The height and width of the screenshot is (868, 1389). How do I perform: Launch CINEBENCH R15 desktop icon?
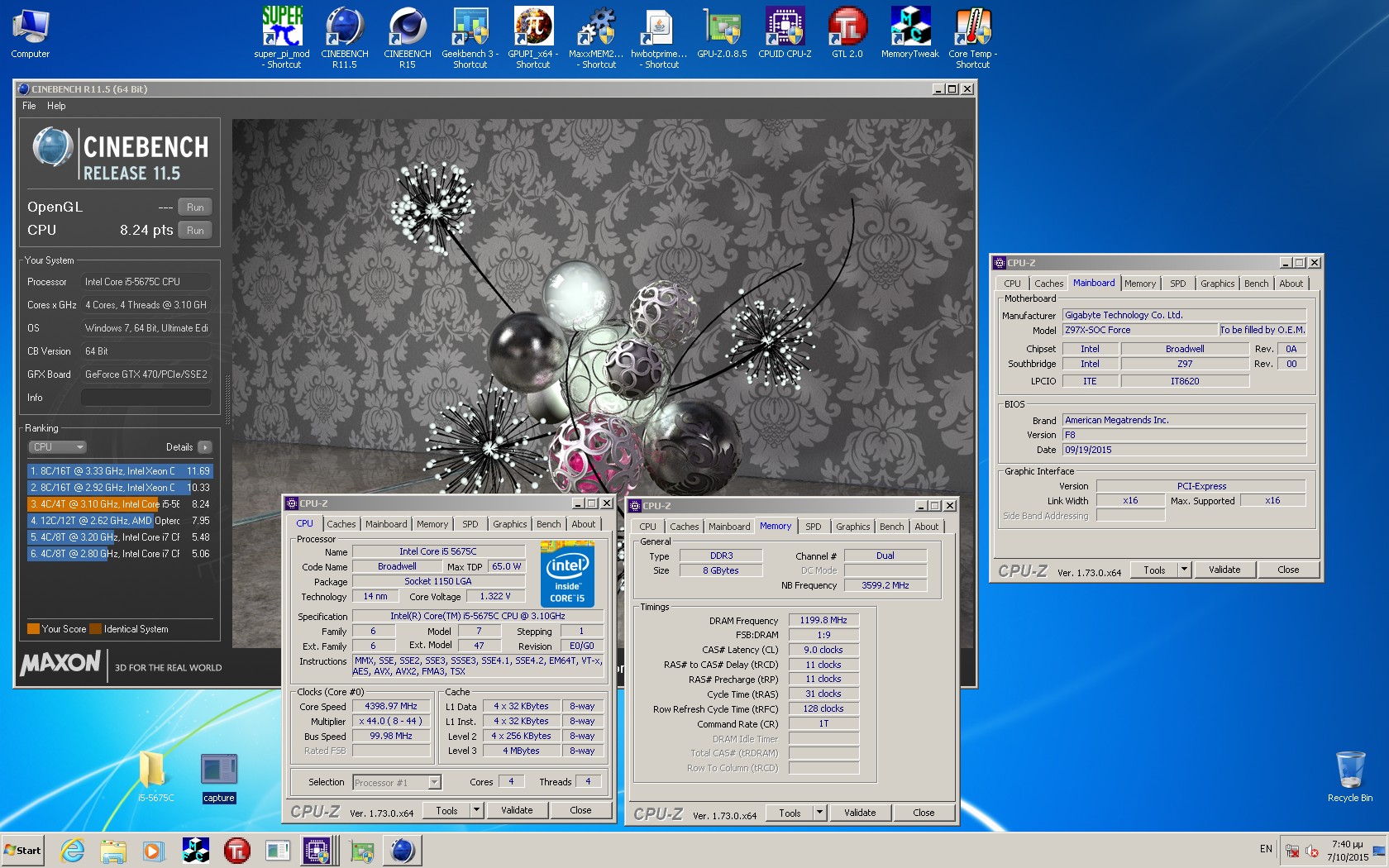408,36
